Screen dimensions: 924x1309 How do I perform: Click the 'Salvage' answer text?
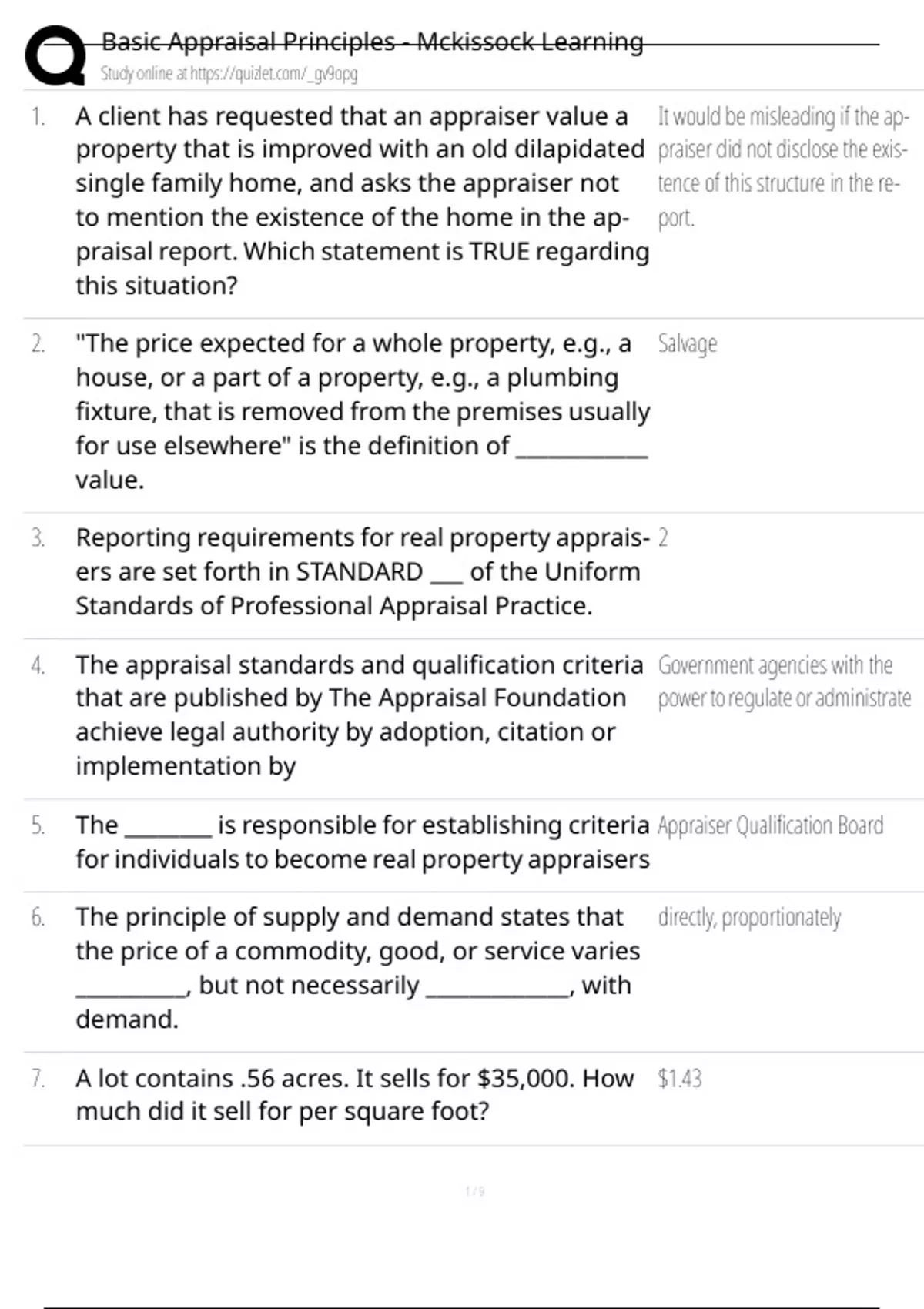[687, 343]
